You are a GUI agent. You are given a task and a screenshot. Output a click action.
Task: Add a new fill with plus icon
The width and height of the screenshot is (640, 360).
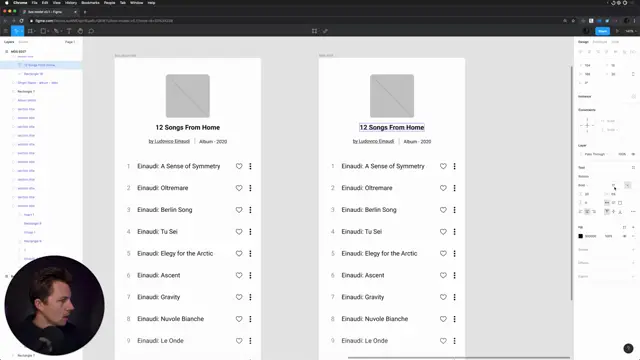(633, 227)
